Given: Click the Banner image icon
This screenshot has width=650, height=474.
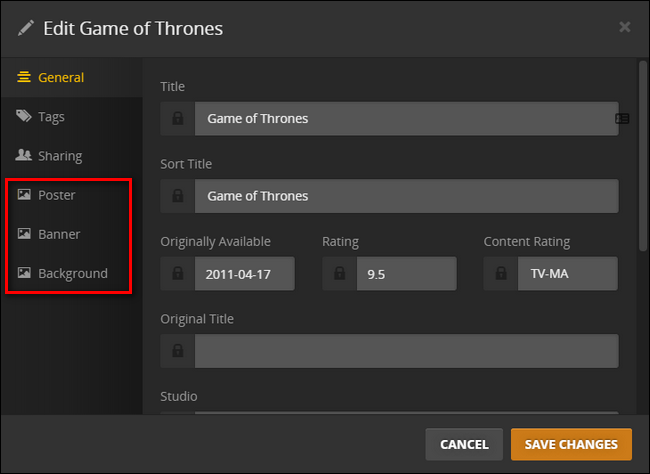Looking at the screenshot, I should point(24,233).
